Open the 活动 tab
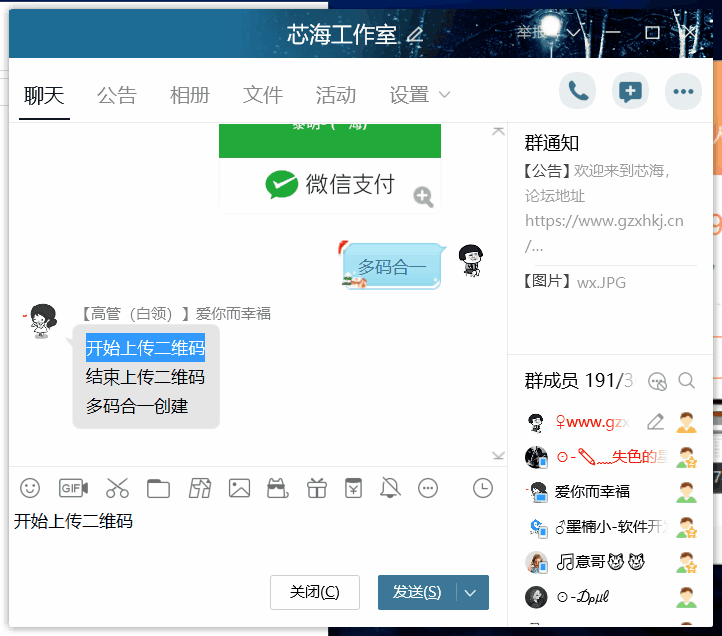This screenshot has width=722, height=636. [x=336, y=96]
